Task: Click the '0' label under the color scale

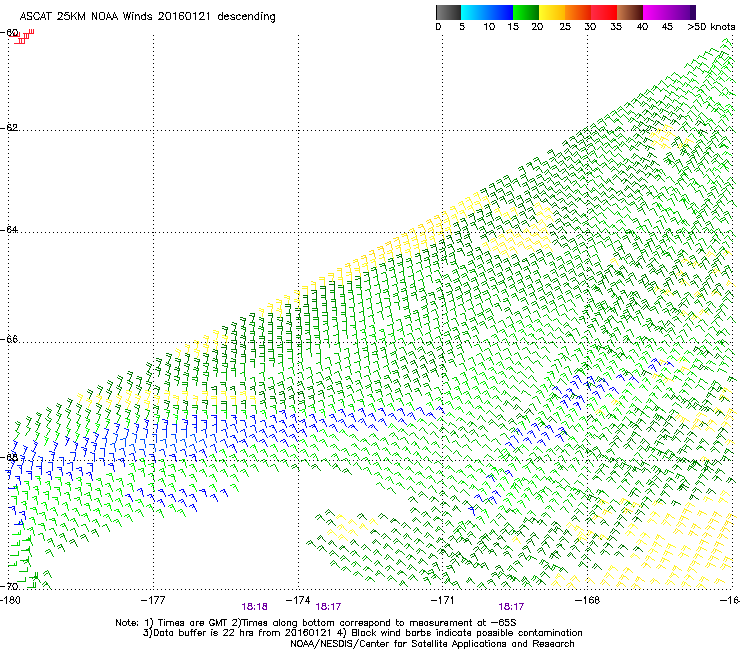Action: click(x=438, y=27)
